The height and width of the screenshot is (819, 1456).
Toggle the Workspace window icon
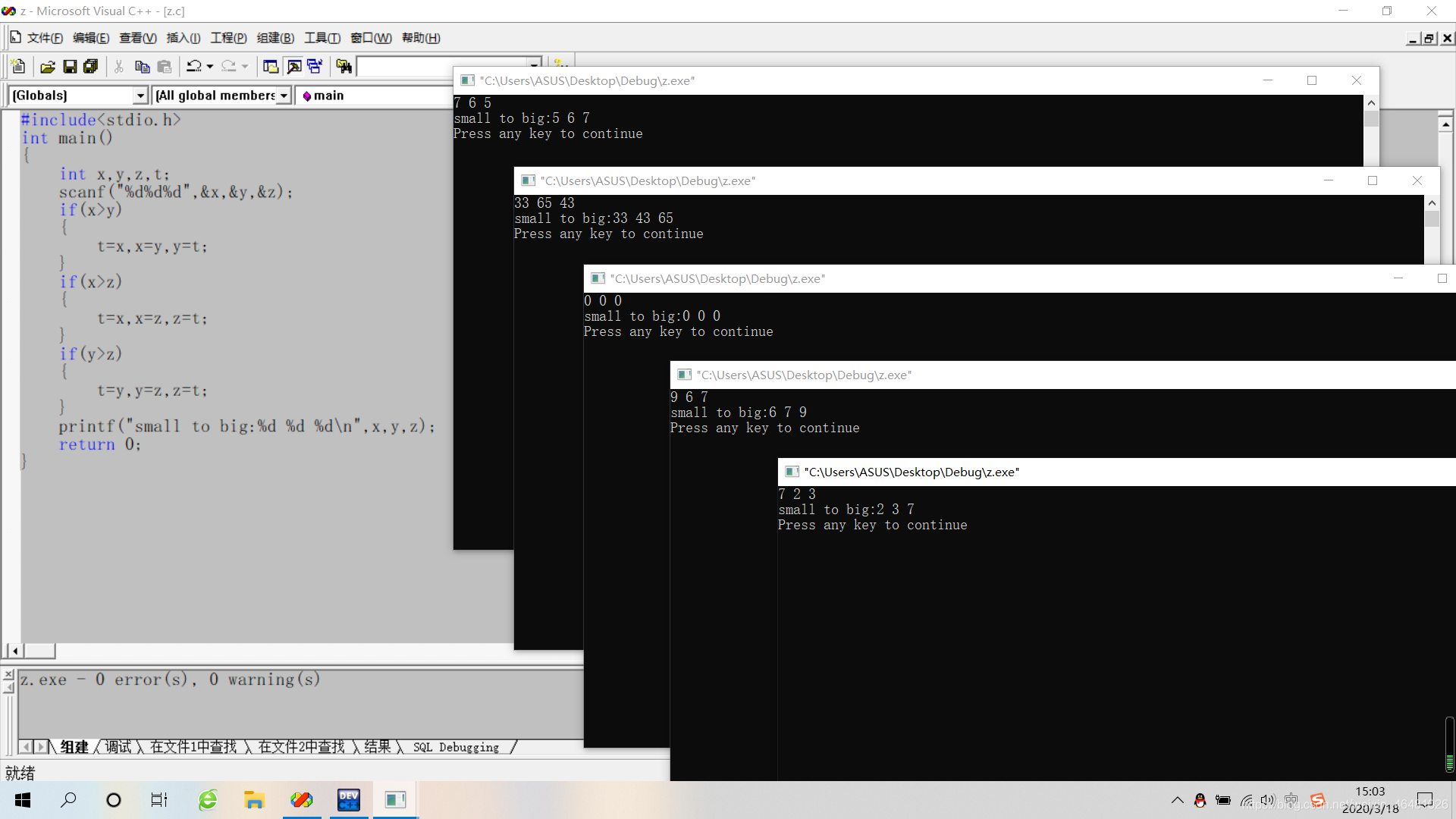point(271,67)
